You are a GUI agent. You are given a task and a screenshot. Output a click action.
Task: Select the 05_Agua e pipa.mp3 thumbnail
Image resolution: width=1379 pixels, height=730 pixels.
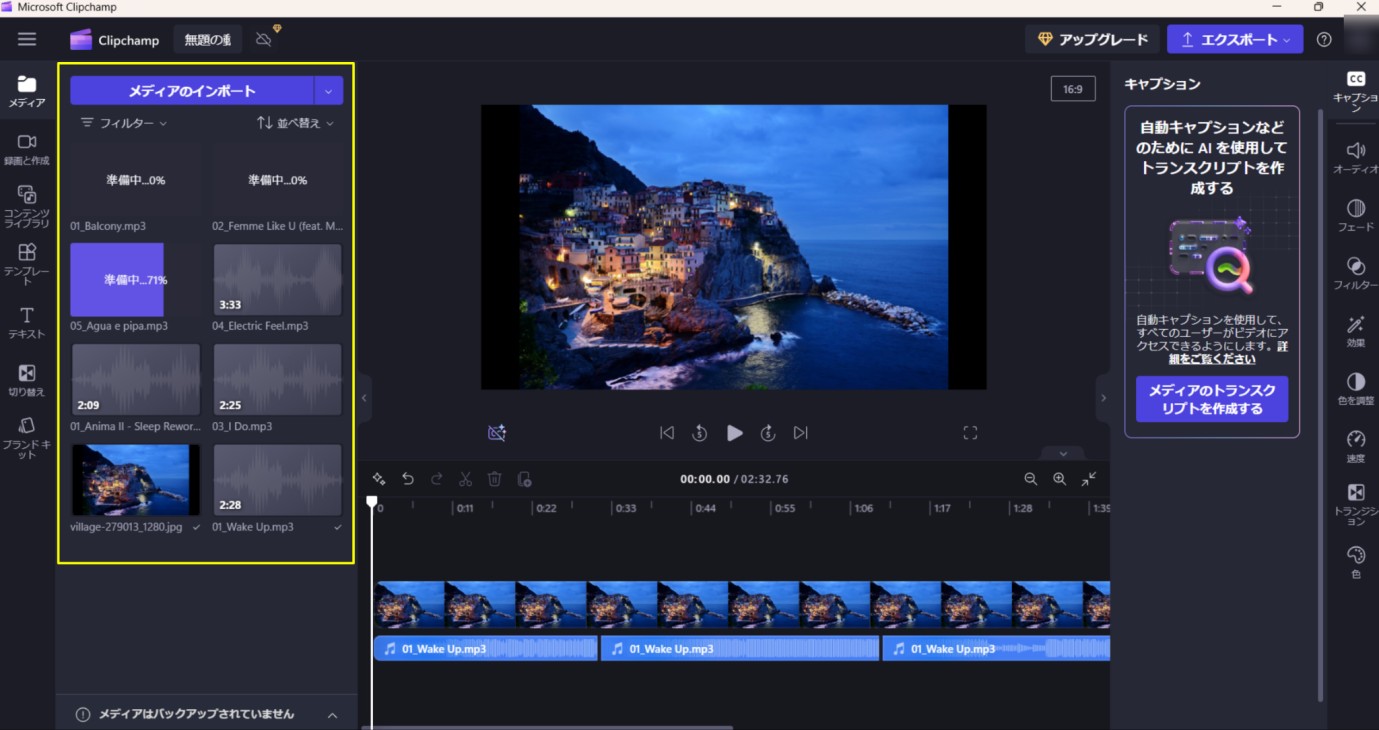pyautogui.click(x=136, y=280)
